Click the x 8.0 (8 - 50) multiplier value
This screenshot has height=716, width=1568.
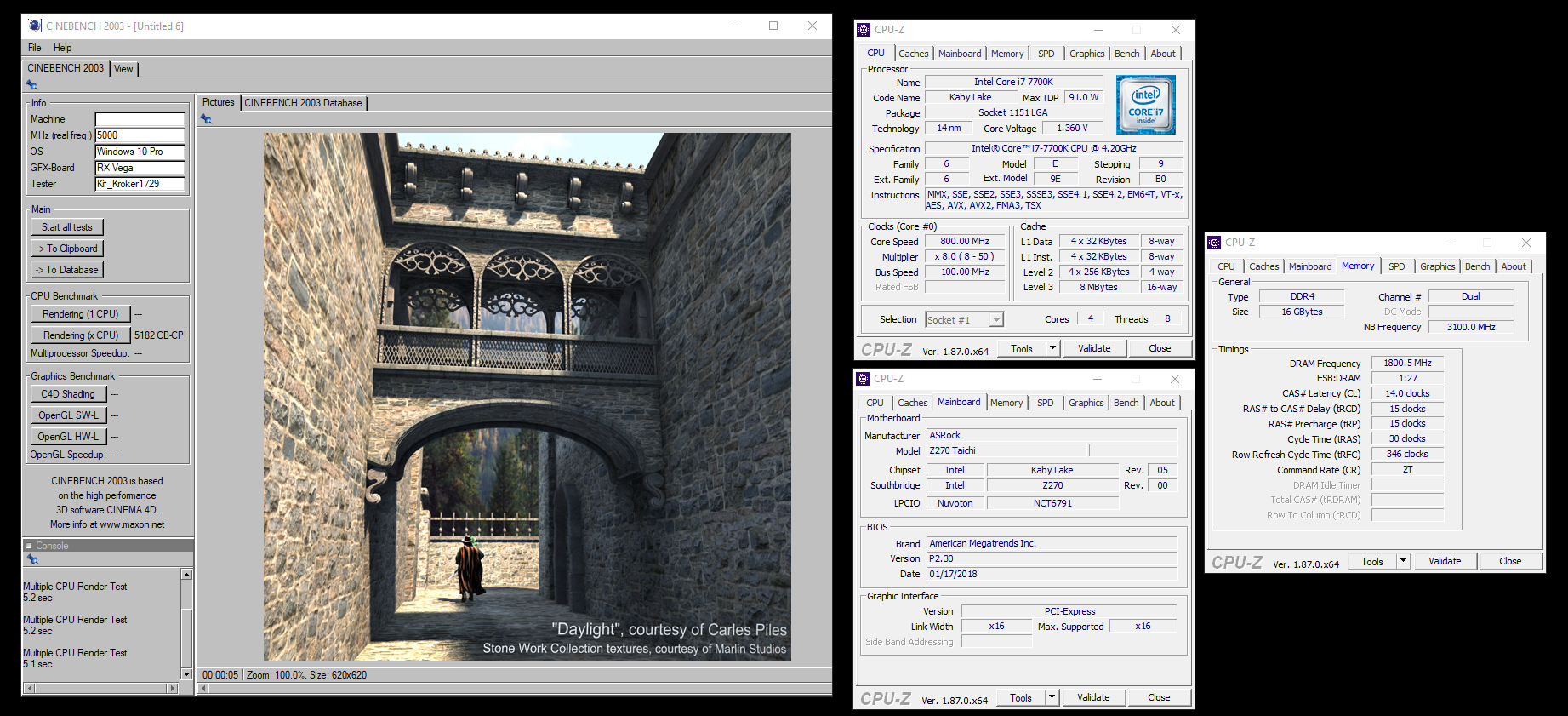965,256
